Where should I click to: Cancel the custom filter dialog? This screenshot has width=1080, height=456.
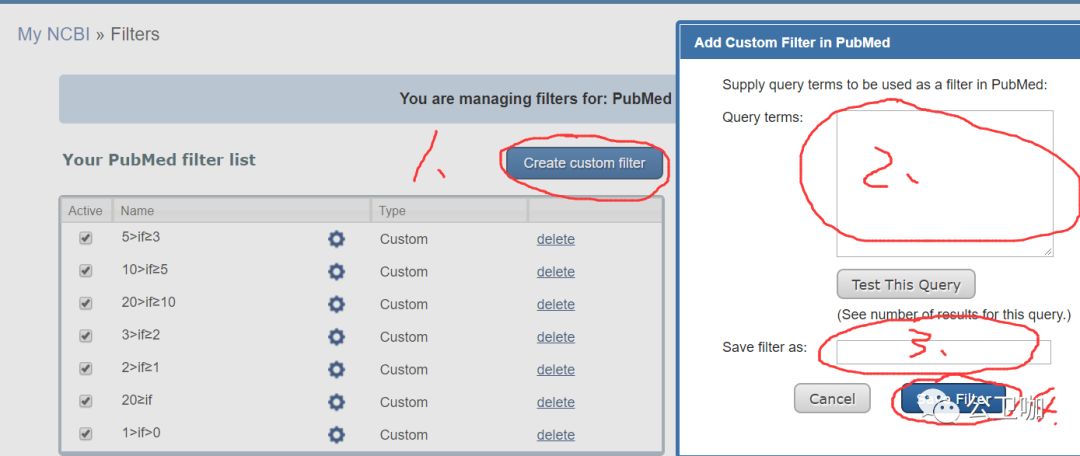point(832,399)
